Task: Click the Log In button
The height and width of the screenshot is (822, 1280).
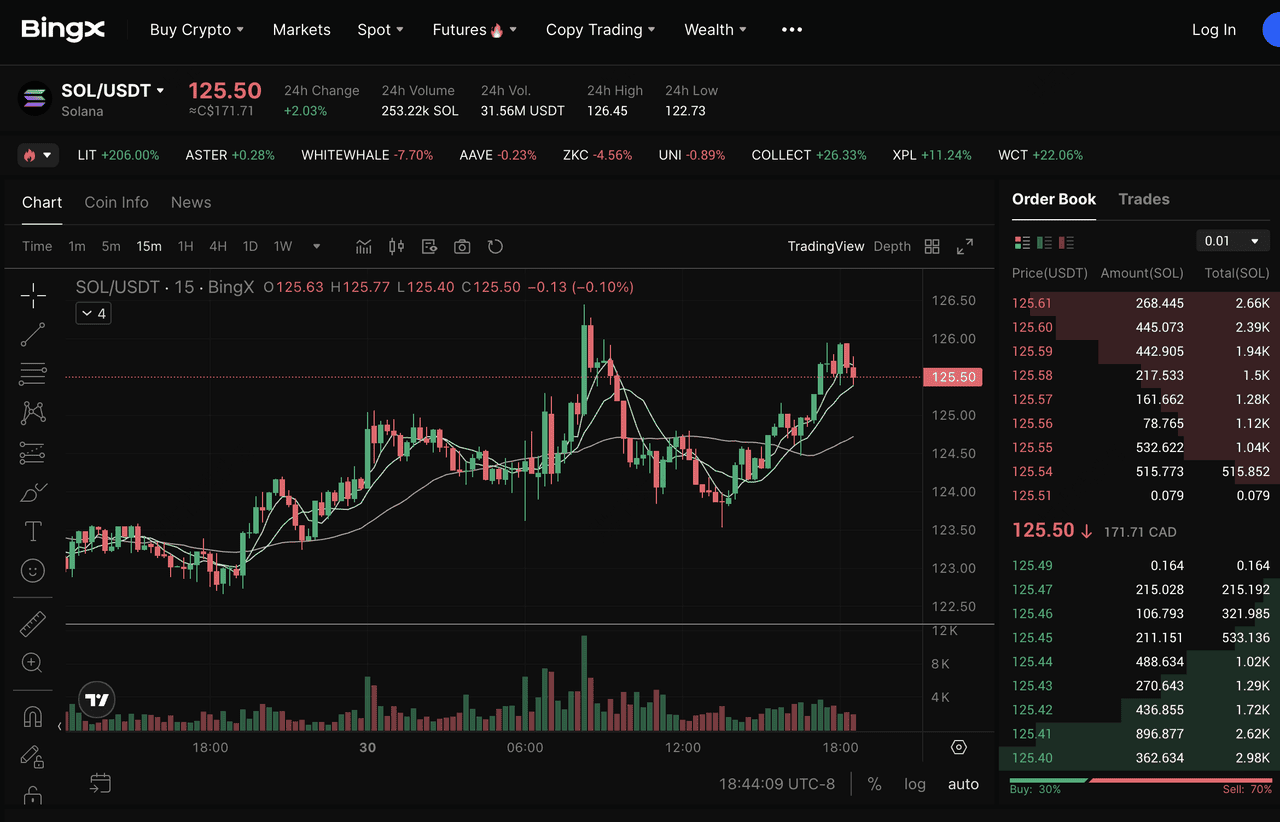Action: tap(1213, 30)
